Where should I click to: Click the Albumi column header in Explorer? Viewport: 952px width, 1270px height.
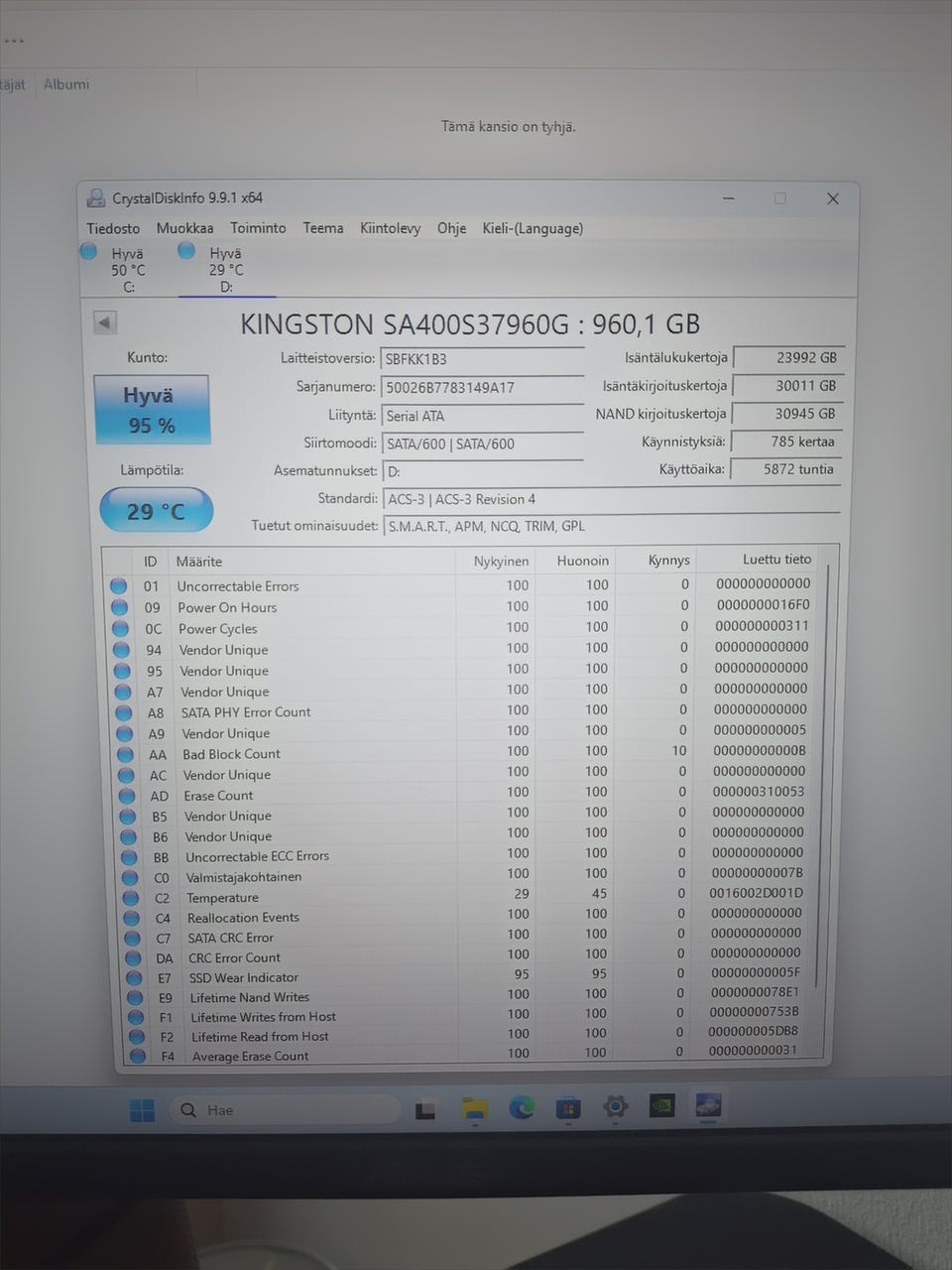[x=66, y=84]
